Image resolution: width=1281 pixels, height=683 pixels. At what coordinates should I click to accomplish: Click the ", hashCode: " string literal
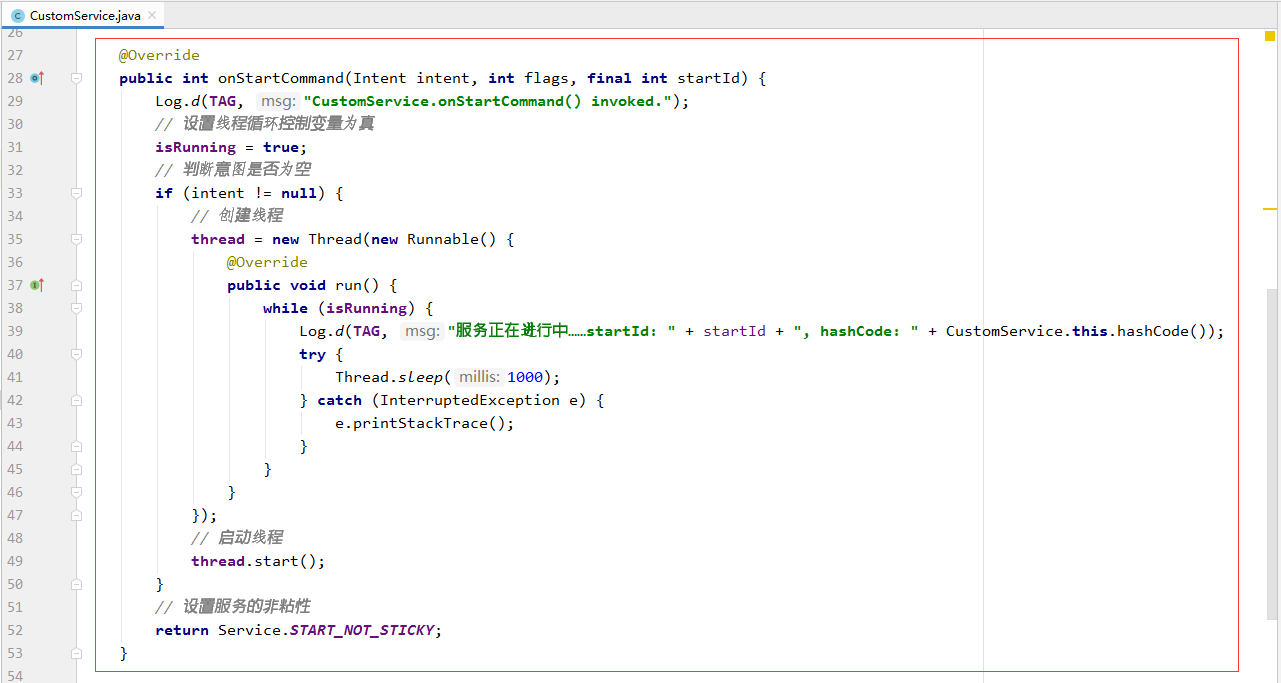[x=857, y=331]
